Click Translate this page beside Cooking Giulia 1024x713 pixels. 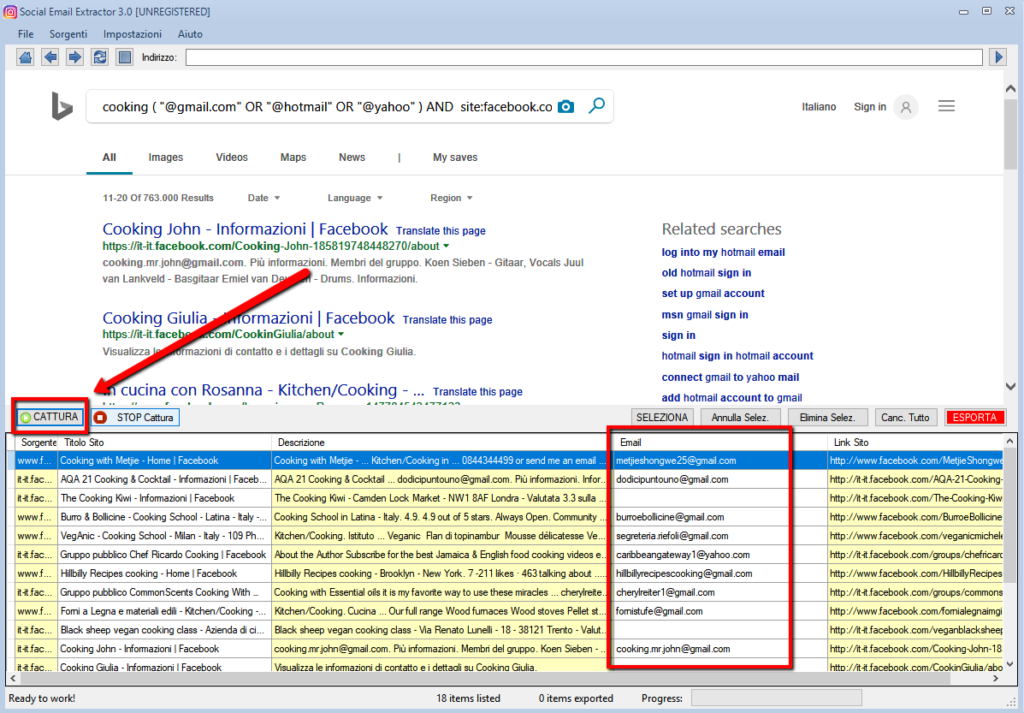tap(447, 320)
